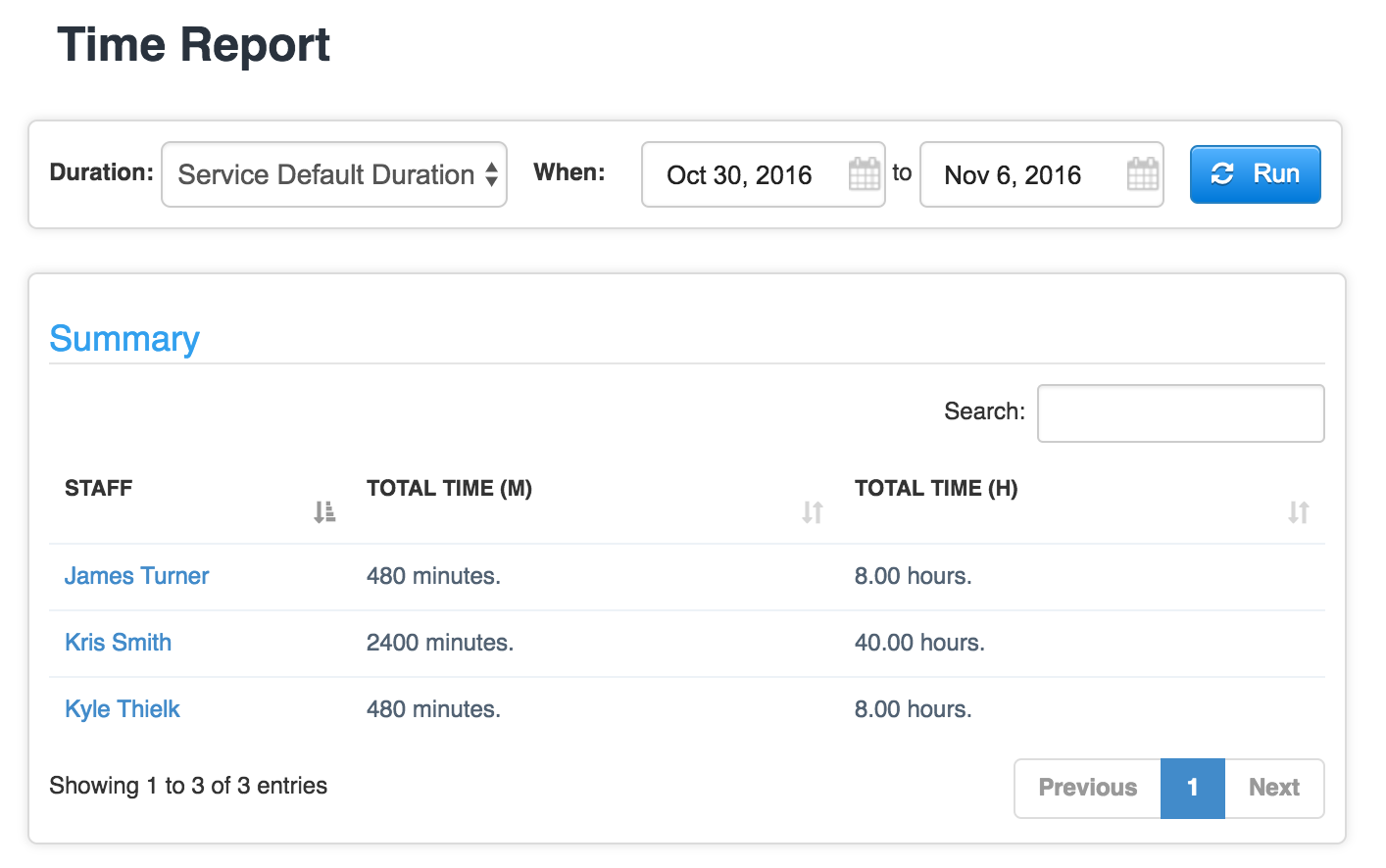Image resolution: width=1386 pixels, height=868 pixels.
Task: Open James Turner staff link
Action: [136, 576]
